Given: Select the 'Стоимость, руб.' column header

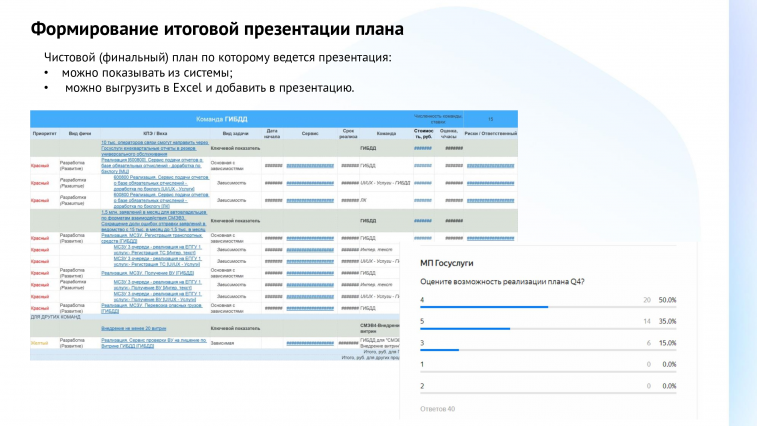Looking at the screenshot, I should [x=423, y=134].
